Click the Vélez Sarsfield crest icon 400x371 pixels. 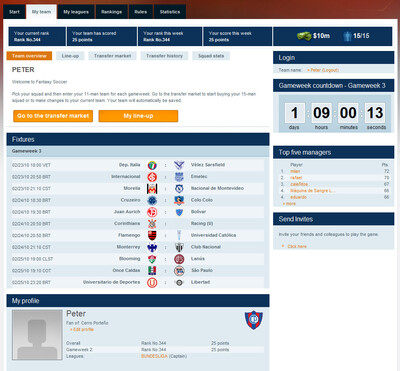(179, 165)
